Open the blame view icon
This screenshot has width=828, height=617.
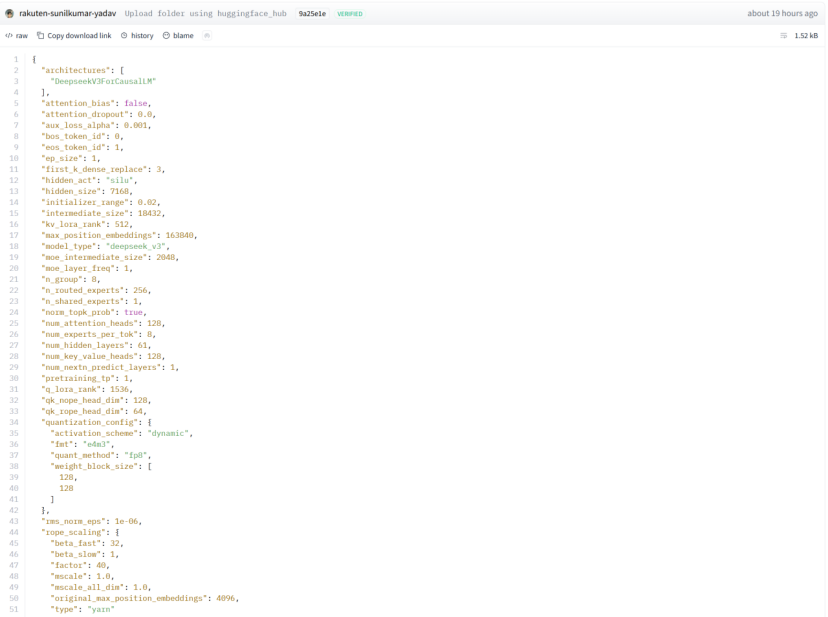[166, 35]
